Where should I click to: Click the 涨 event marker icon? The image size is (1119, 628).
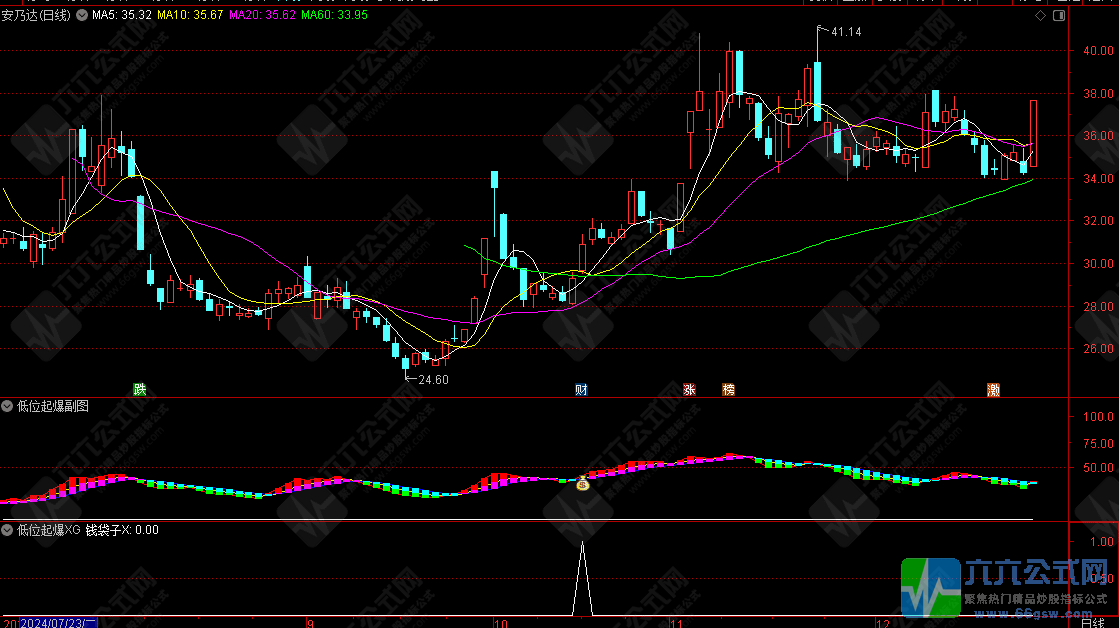(x=689, y=389)
